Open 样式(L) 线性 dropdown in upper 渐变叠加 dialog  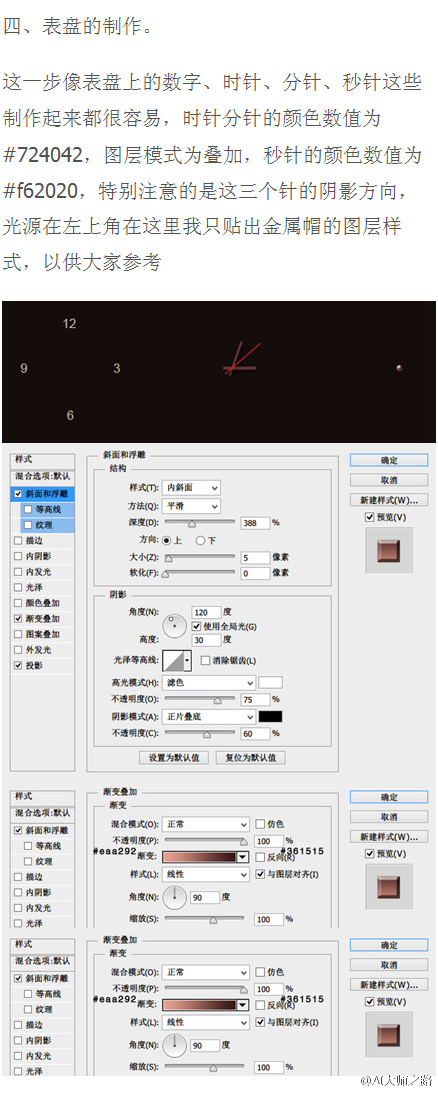[206, 874]
